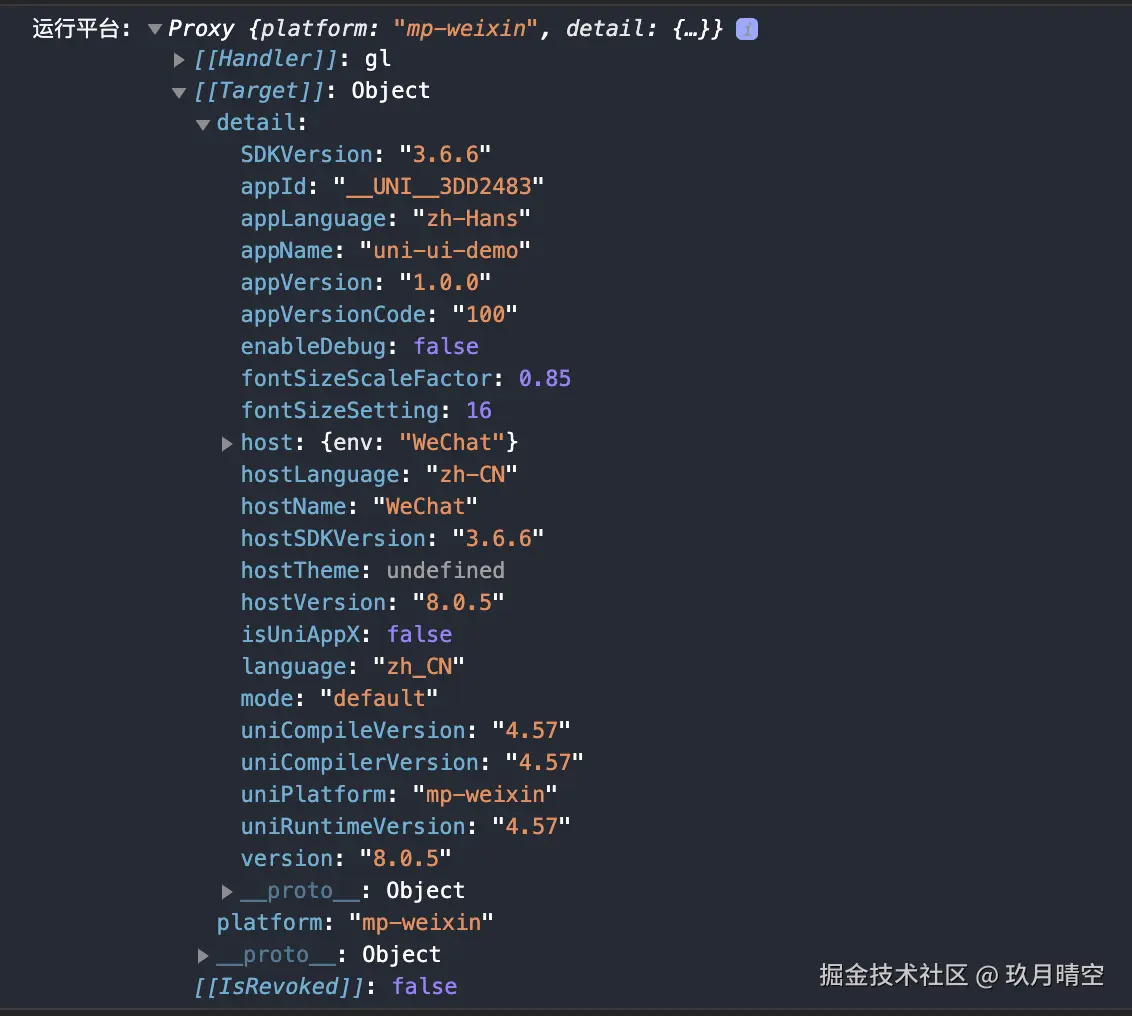Collapse the top-level Proxy object
This screenshot has width=1132, height=1016.
tap(155, 29)
